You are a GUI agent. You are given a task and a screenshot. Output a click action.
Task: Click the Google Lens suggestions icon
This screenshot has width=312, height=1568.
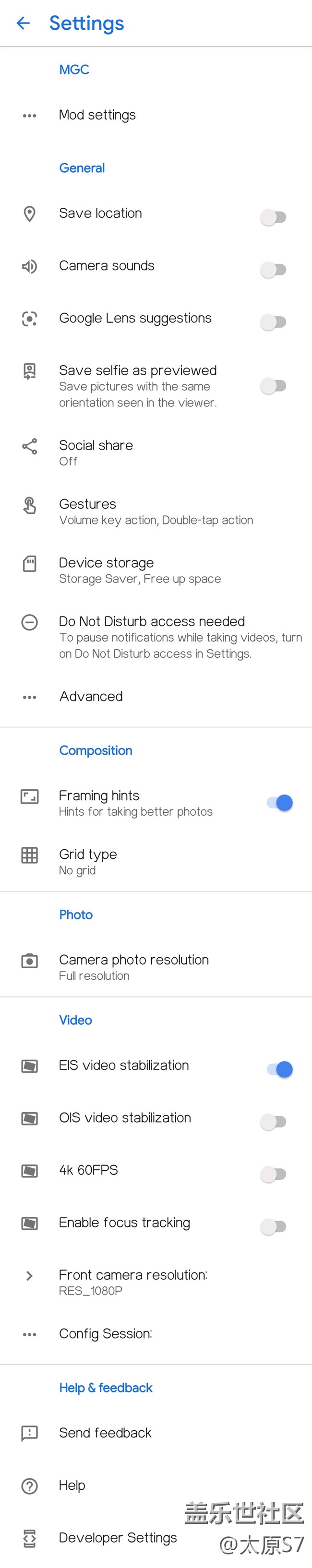[29, 318]
